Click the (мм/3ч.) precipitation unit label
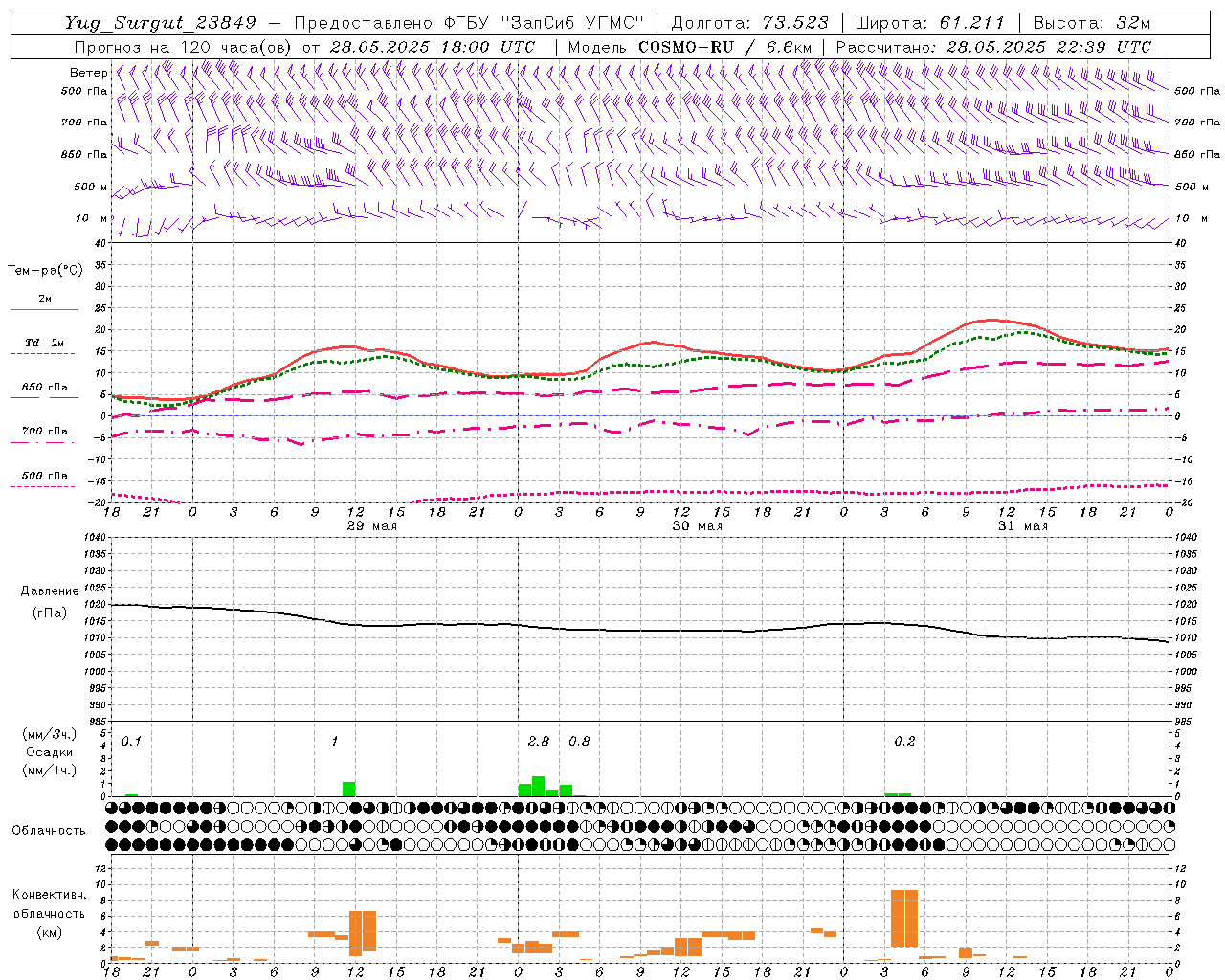 click(x=49, y=734)
